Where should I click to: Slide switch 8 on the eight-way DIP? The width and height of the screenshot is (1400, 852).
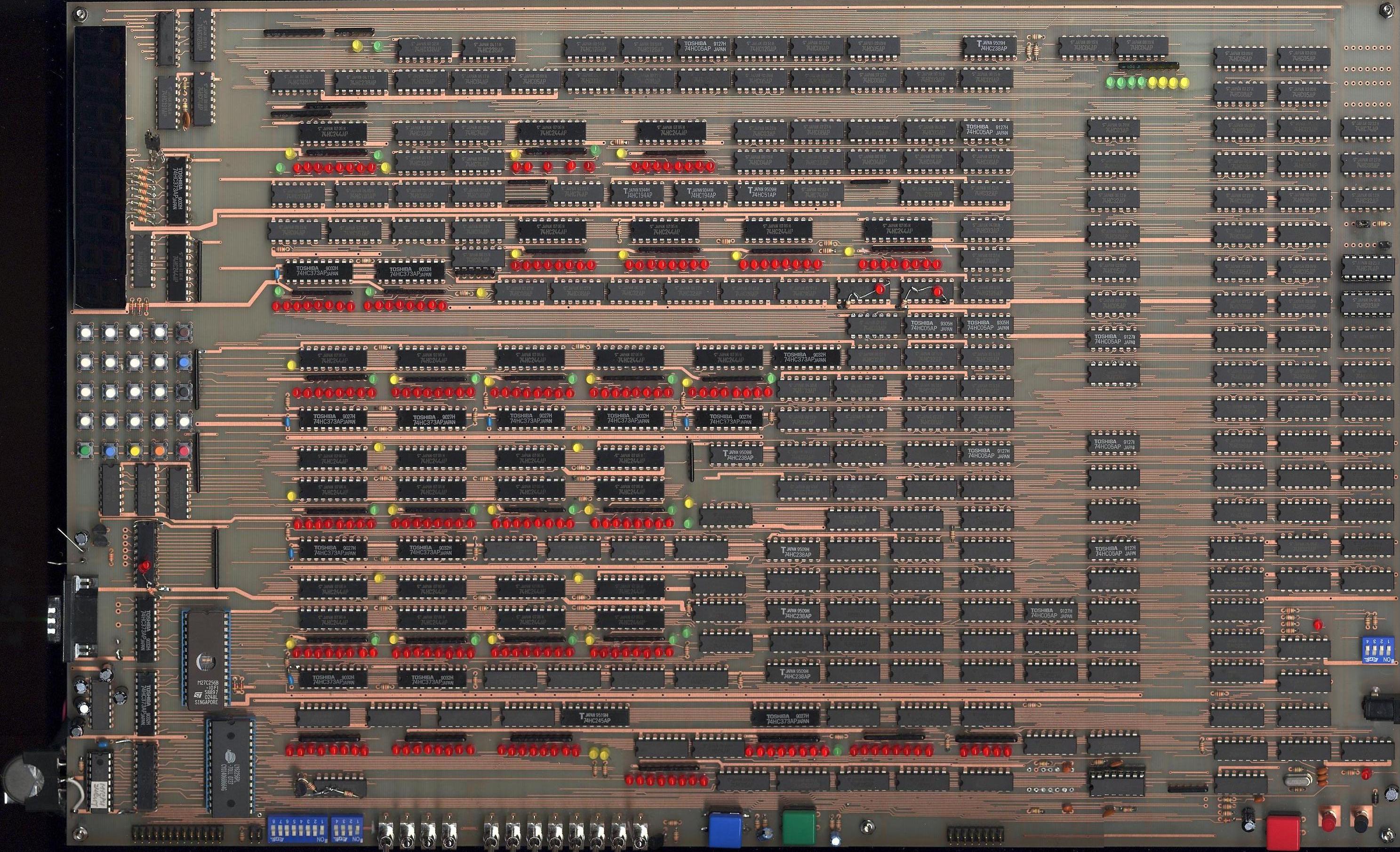(273, 830)
